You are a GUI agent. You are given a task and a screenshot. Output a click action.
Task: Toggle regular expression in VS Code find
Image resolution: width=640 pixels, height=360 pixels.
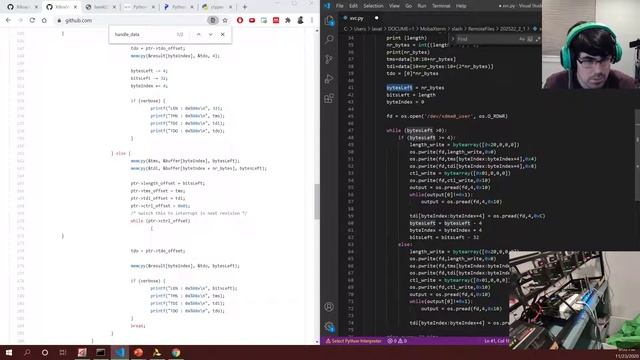tap(538, 39)
